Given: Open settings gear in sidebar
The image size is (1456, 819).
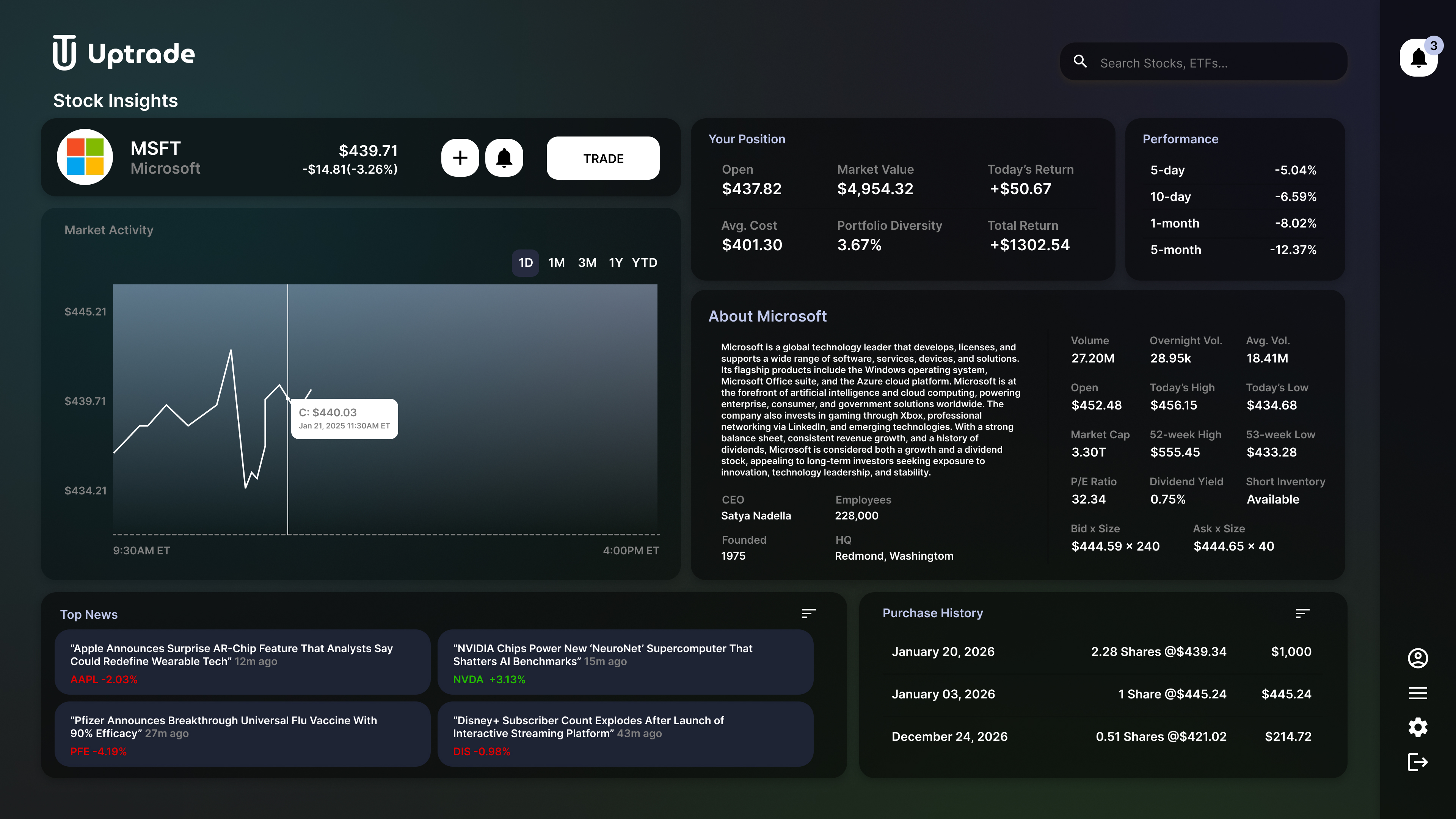Looking at the screenshot, I should point(1418,728).
